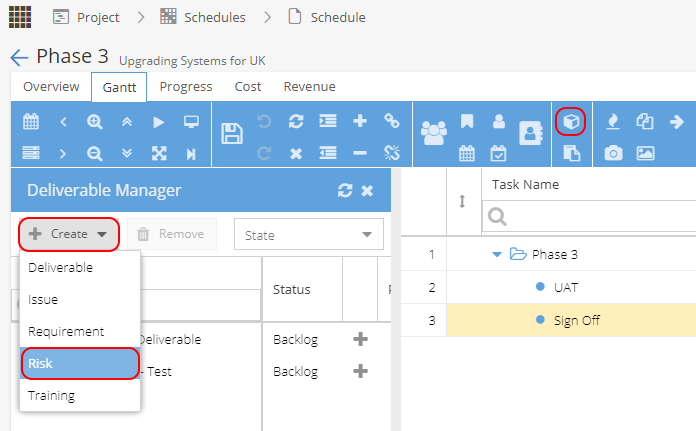The height and width of the screenshot is (431, 696).
Task: Close the Deliverable Manager panel
Action: click(x=367, y=191)
